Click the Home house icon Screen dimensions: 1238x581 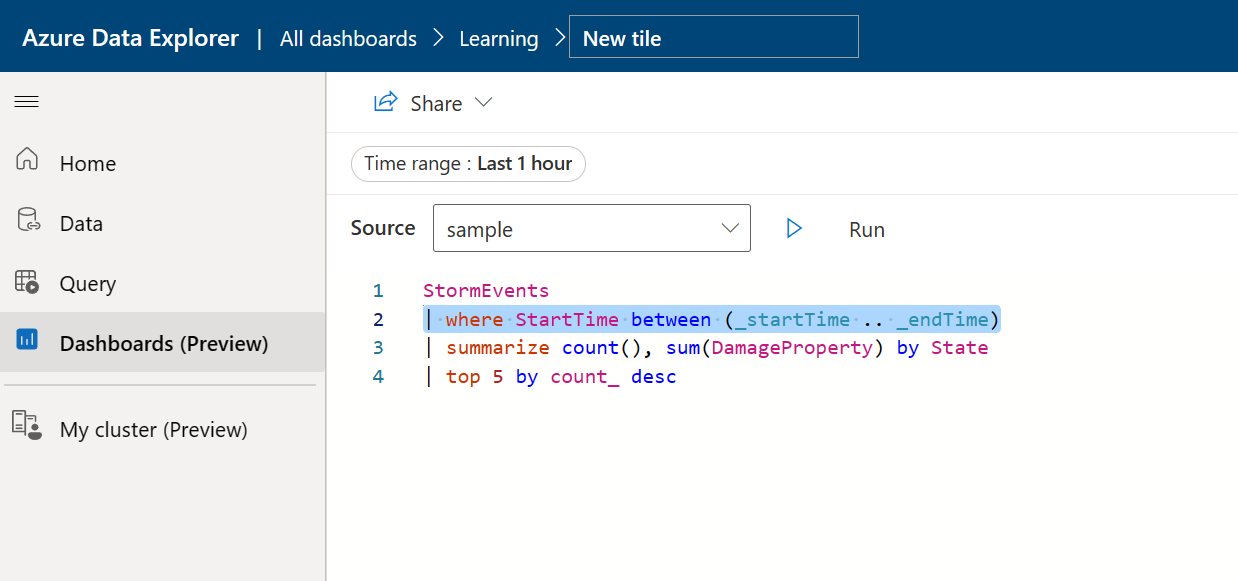[27, 159]
